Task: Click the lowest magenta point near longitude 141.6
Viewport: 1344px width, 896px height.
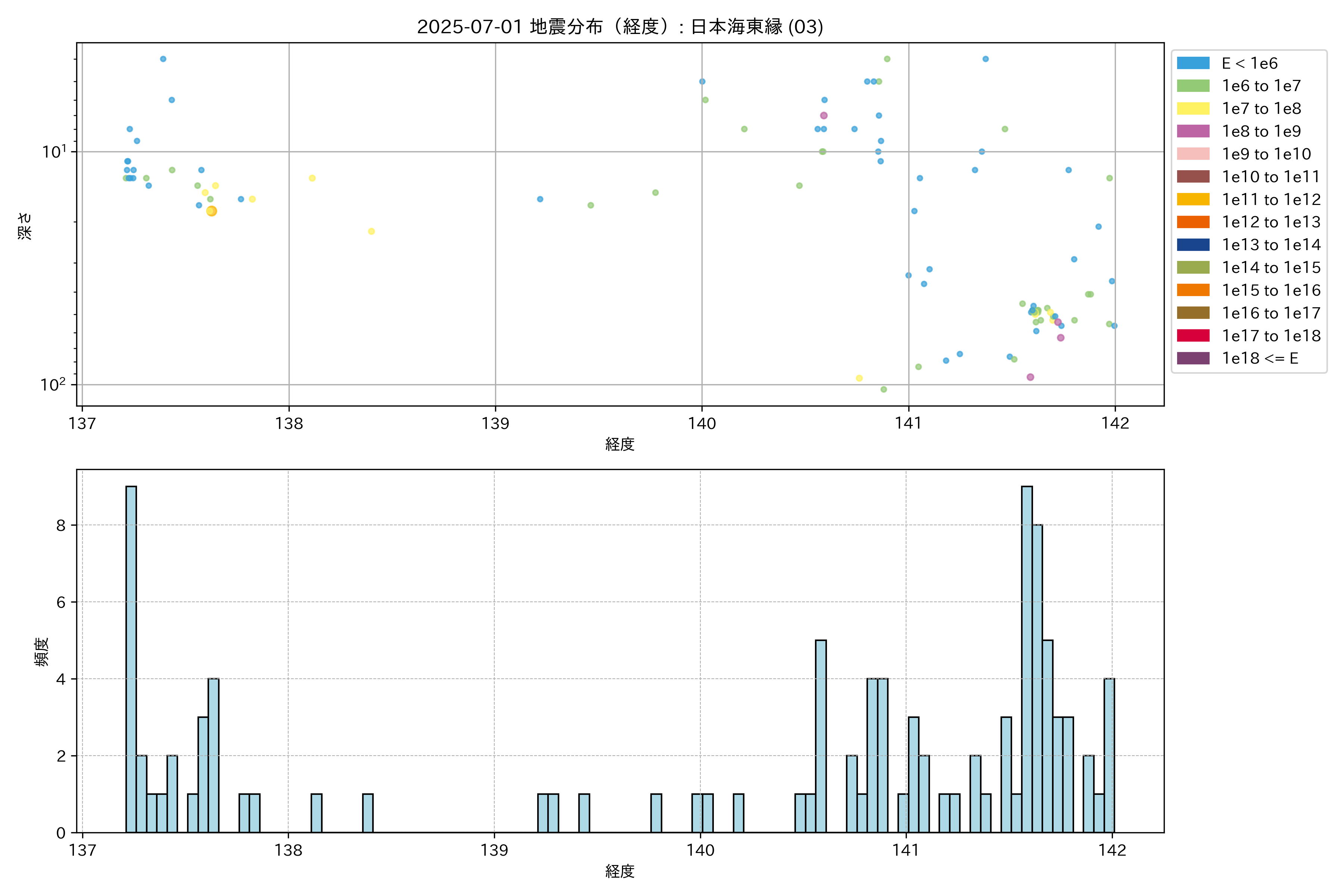Action: tap(1030, 377)
